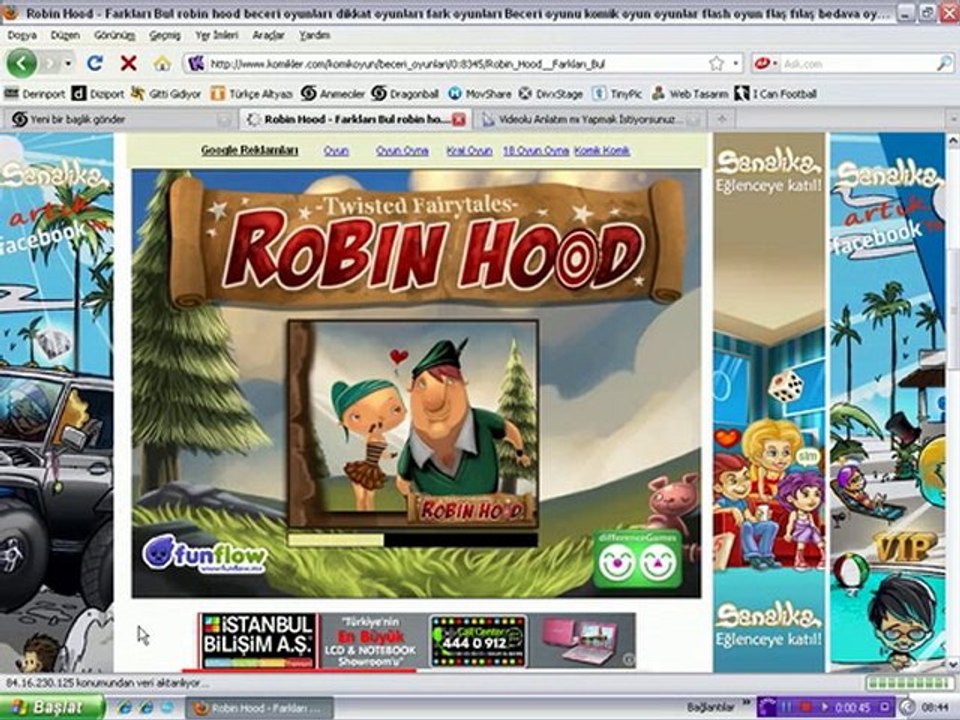The width and height of the screenshot is (960, 720).
Task: Go back with the green back arrow
Action: 21,63
